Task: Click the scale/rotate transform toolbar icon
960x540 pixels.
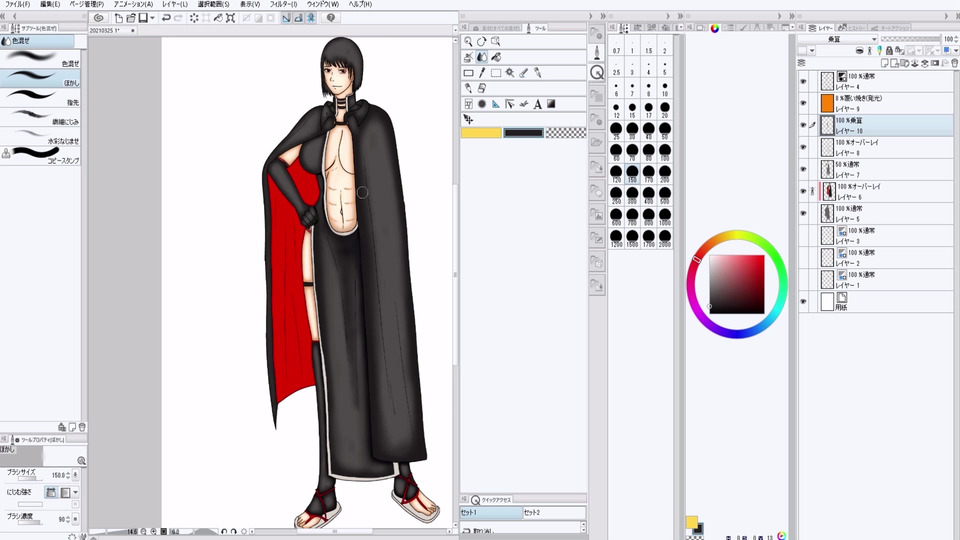Action: pos(230,18)
